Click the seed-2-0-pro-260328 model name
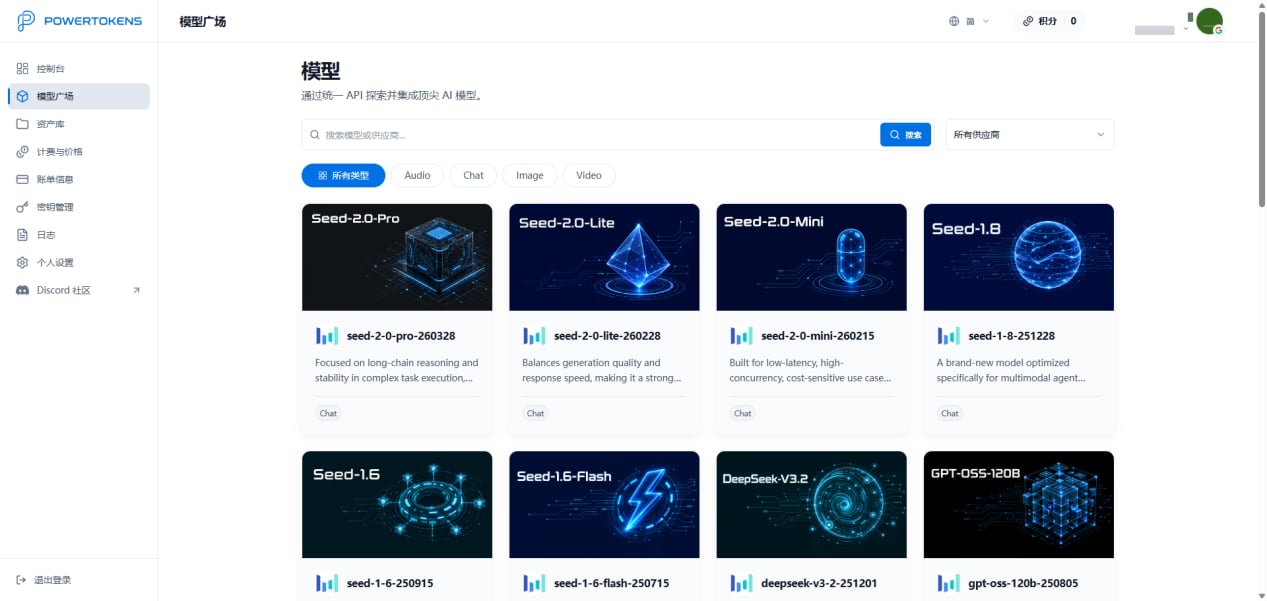 tap(401, 336)
